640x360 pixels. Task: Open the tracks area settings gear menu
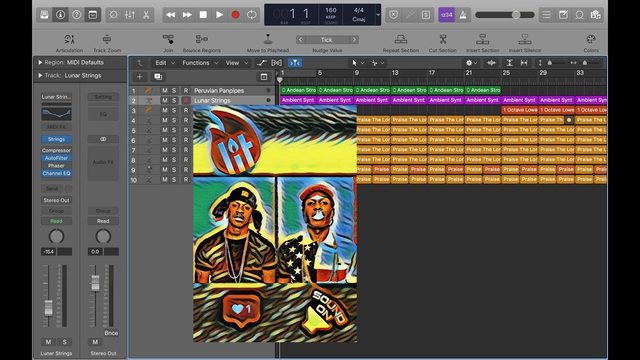[x=471, y=63]
